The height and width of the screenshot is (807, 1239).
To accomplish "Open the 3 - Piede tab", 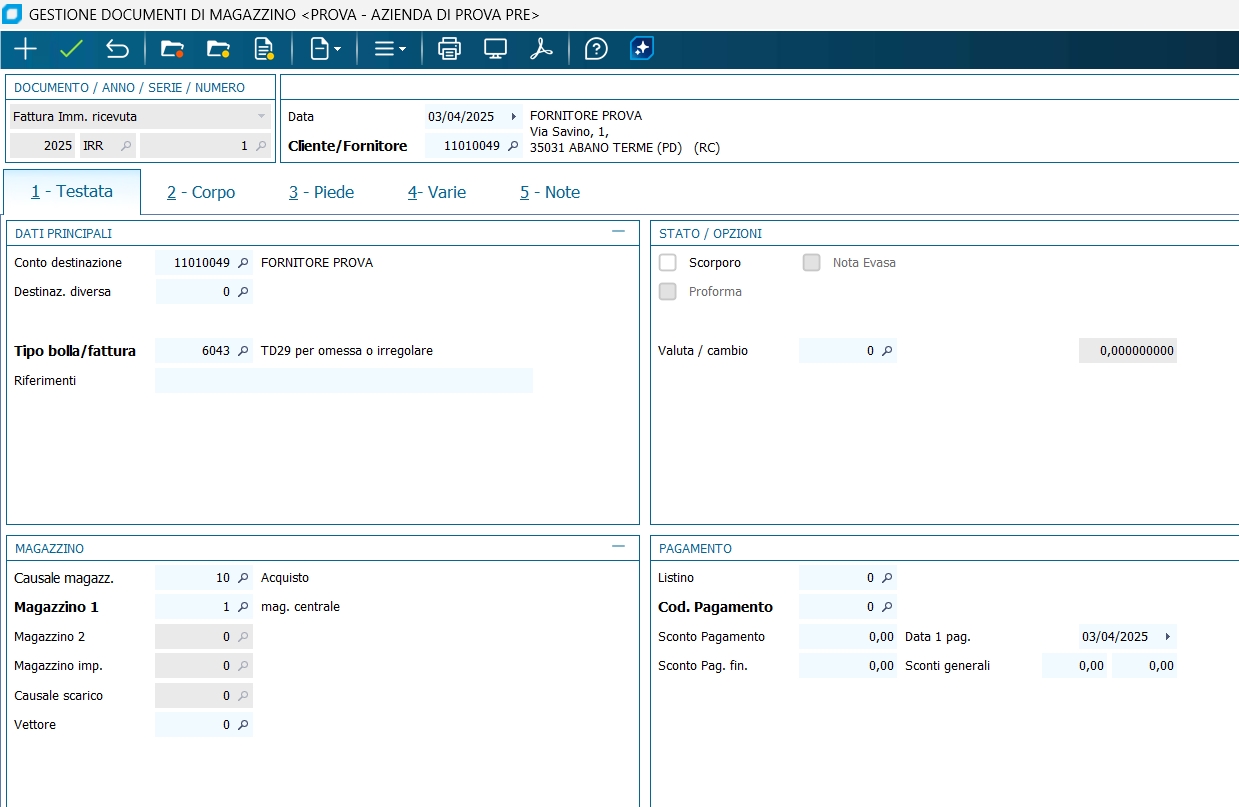I will pyautogui.click(x=321, y=192).
